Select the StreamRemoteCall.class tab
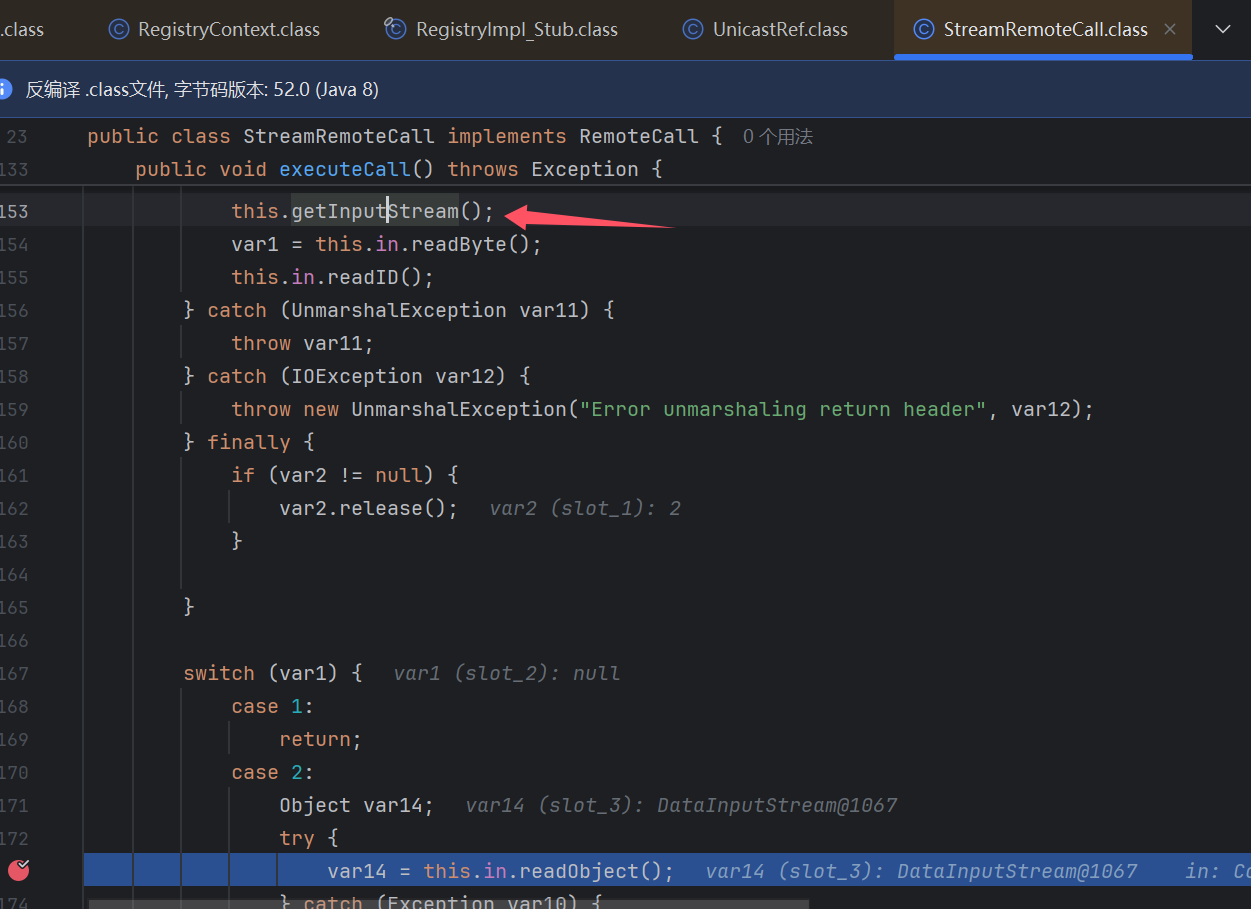 pos(1043,29)
